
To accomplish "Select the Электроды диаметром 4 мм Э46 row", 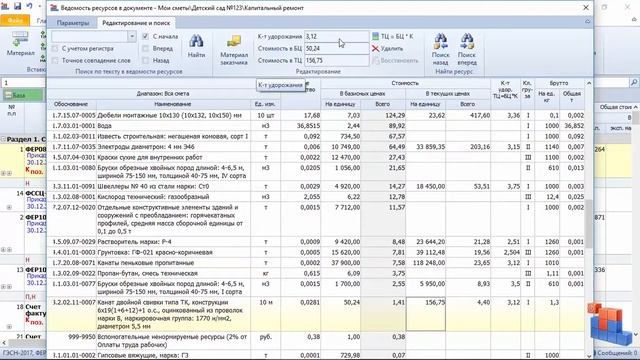I will [316, 147].
